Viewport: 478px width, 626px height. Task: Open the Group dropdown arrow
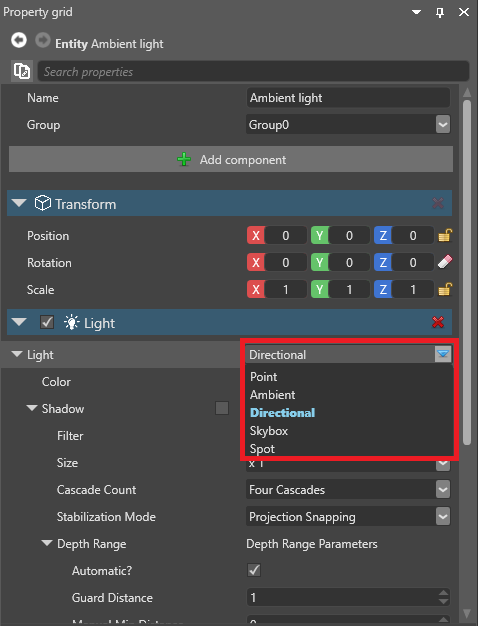click(x=443, y=125)
